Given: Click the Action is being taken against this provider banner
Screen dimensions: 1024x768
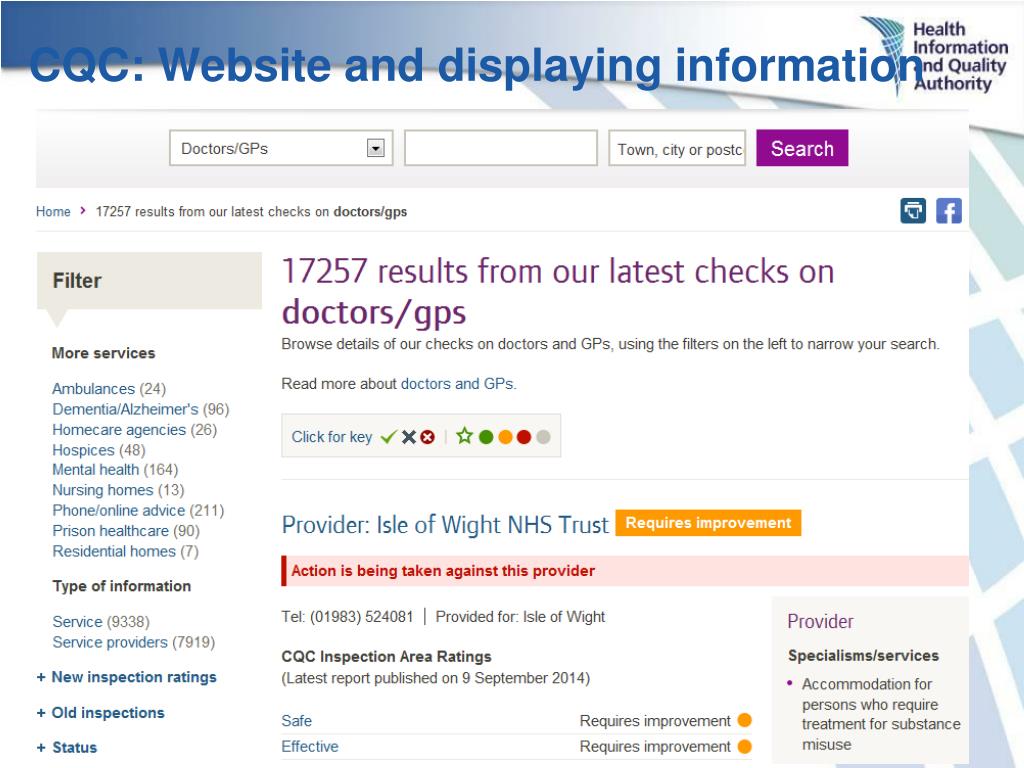Looking at the screenshot, I should coord(625,571).
